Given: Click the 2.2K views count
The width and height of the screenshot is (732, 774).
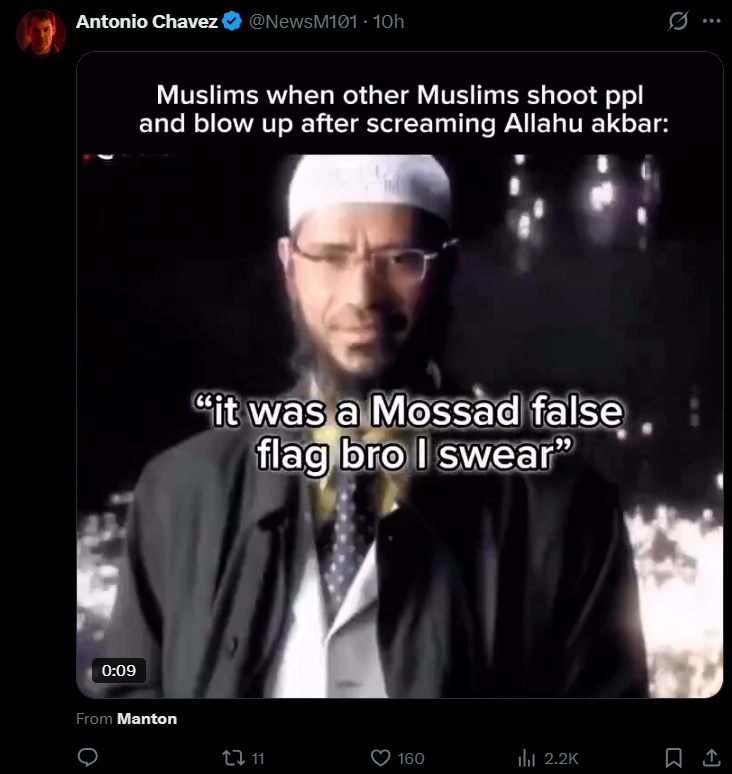Looking at the screenshot, I should click(561, 758).
